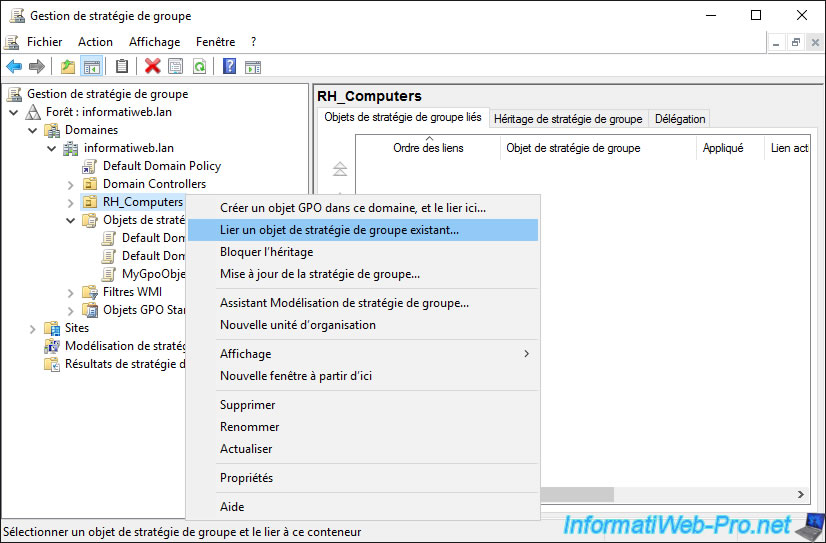The width and height of the screenshot is (826, 543).
Task: Collapse the Domaines tree node
Action: point(33,130)
